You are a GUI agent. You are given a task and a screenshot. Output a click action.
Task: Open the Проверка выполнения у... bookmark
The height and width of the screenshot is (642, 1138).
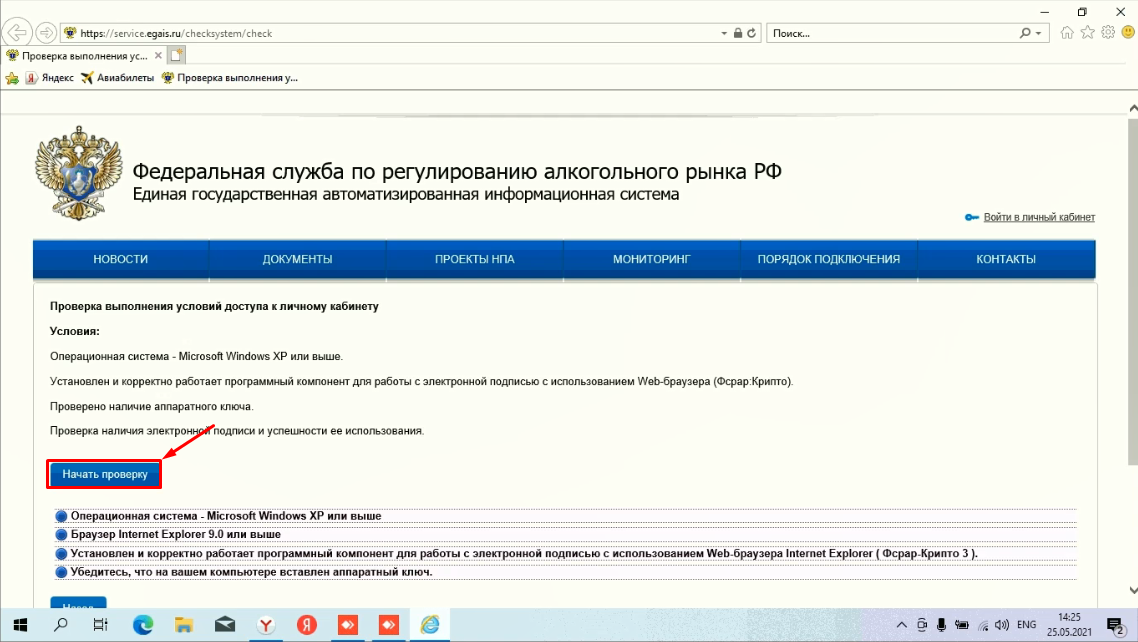tap(229, 78)
